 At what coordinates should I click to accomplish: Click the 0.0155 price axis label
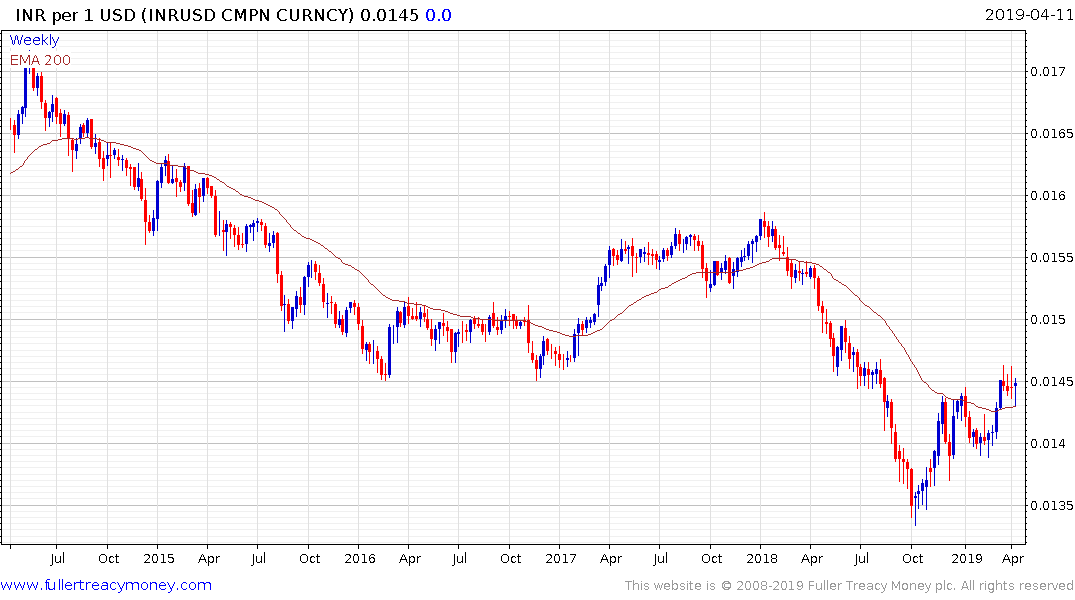click(1052, 258)
